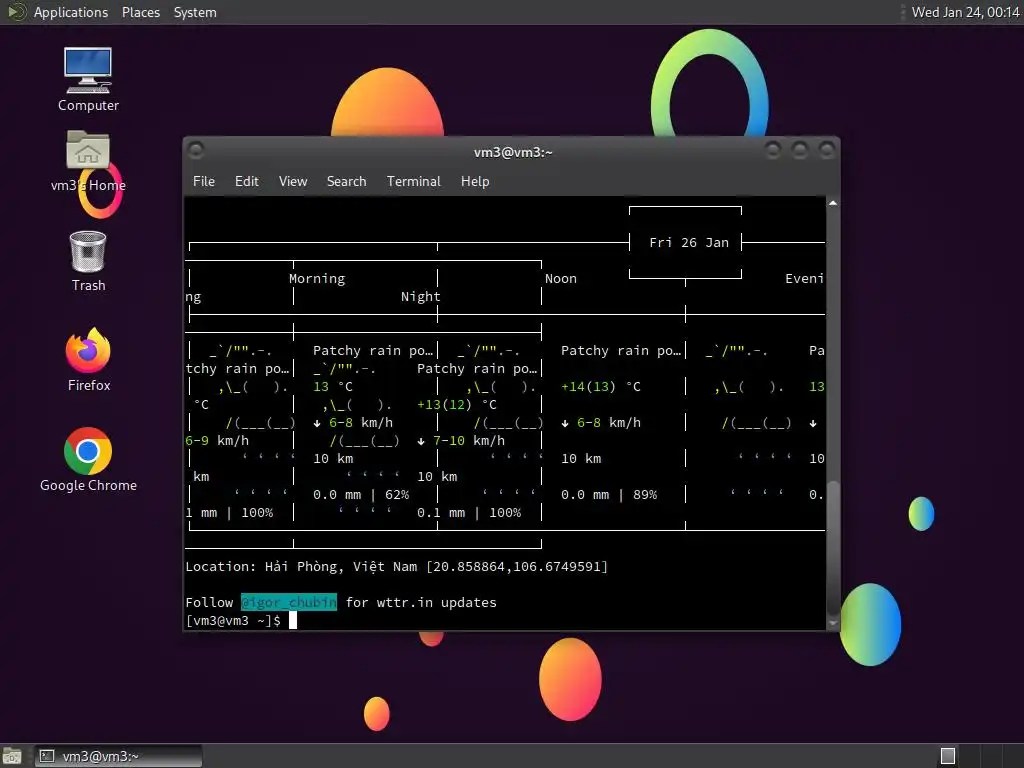Viewport: 1024px width, 768px height.
Task: Open the terminal File menu
Action: [204, 182]
